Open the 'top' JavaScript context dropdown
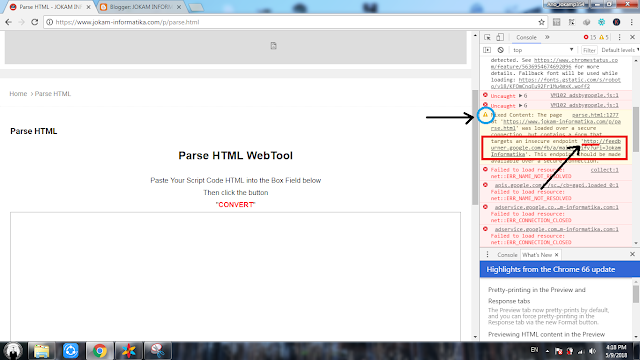 click(543, 50)
